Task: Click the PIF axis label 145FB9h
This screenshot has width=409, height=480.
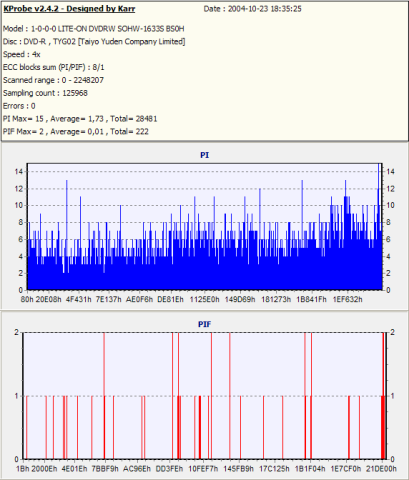Action: click(238, 469)
